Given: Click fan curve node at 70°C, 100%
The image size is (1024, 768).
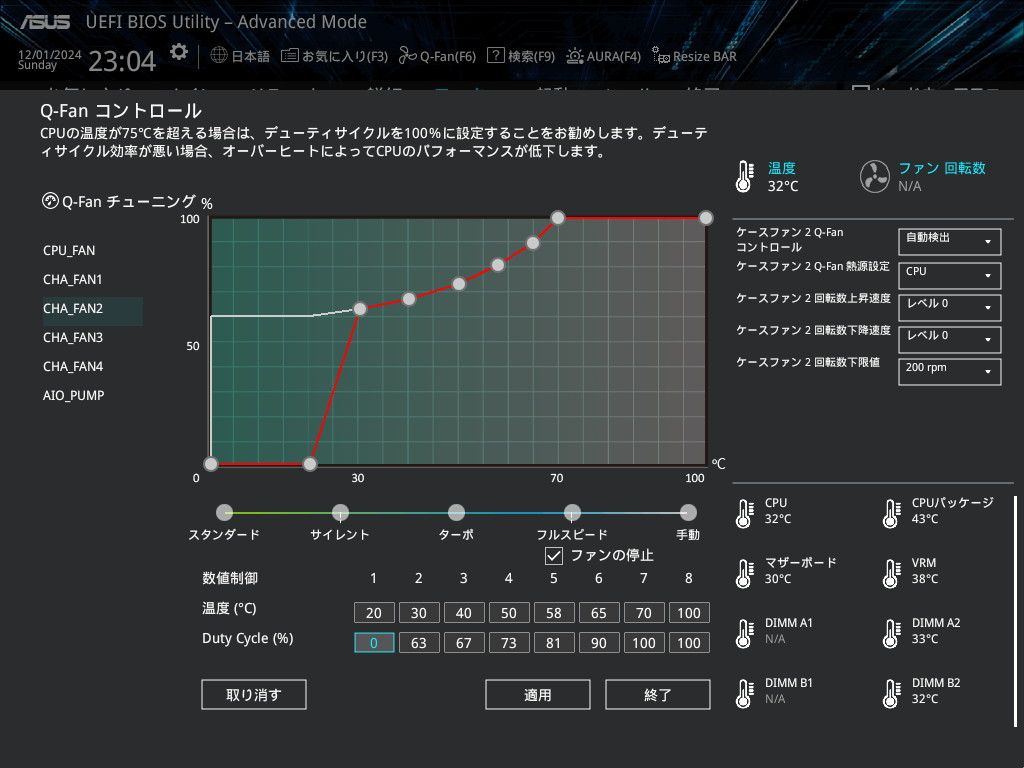Looking at the screenshot, I should pos(558,217).
